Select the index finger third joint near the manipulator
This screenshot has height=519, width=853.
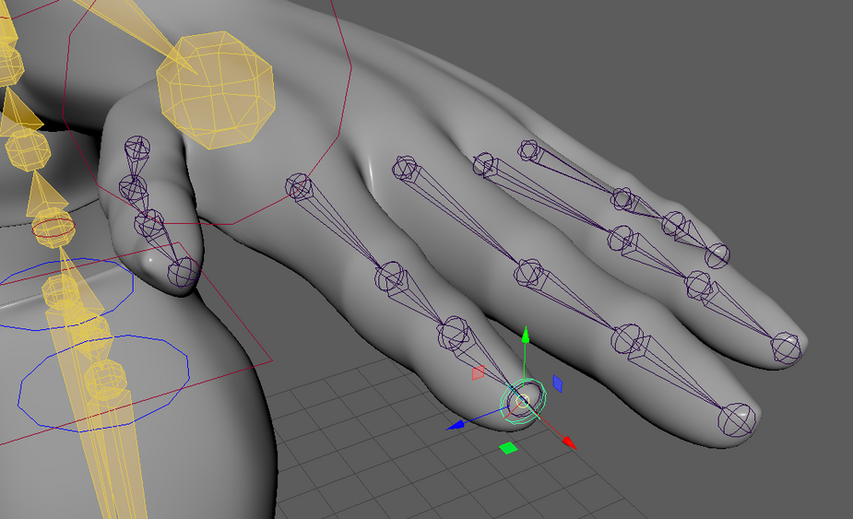(453, 331)
